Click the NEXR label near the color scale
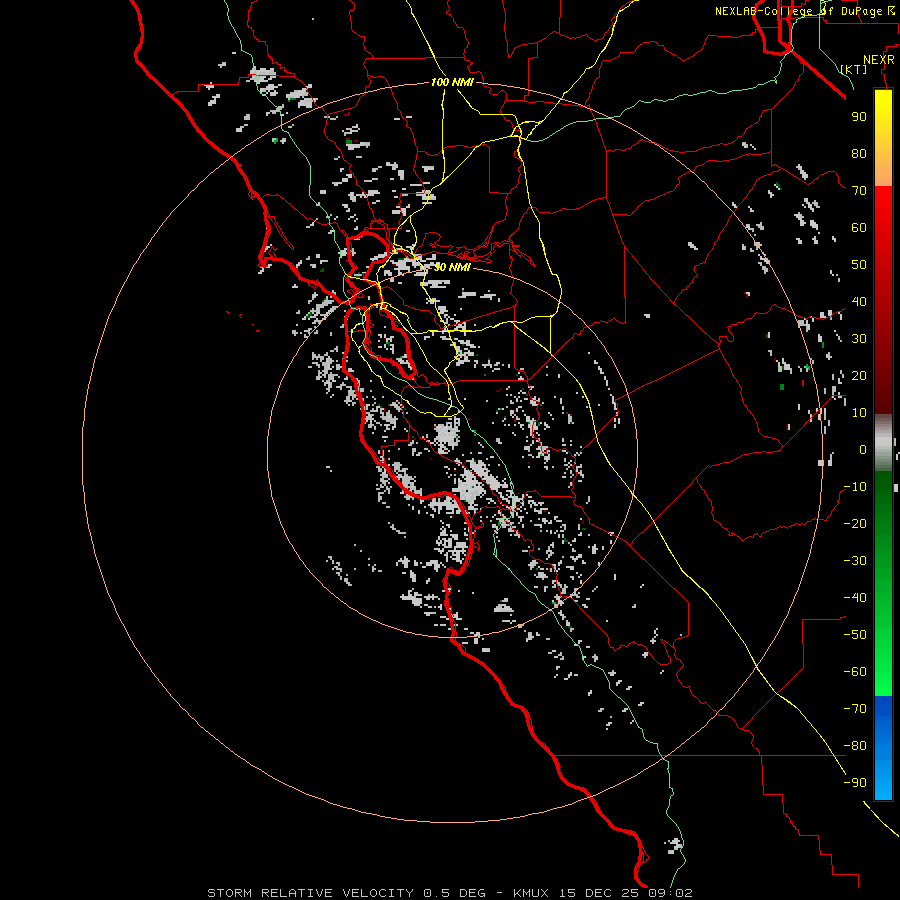The width and height of the screenshot is (900, 900). coord(879,60)
